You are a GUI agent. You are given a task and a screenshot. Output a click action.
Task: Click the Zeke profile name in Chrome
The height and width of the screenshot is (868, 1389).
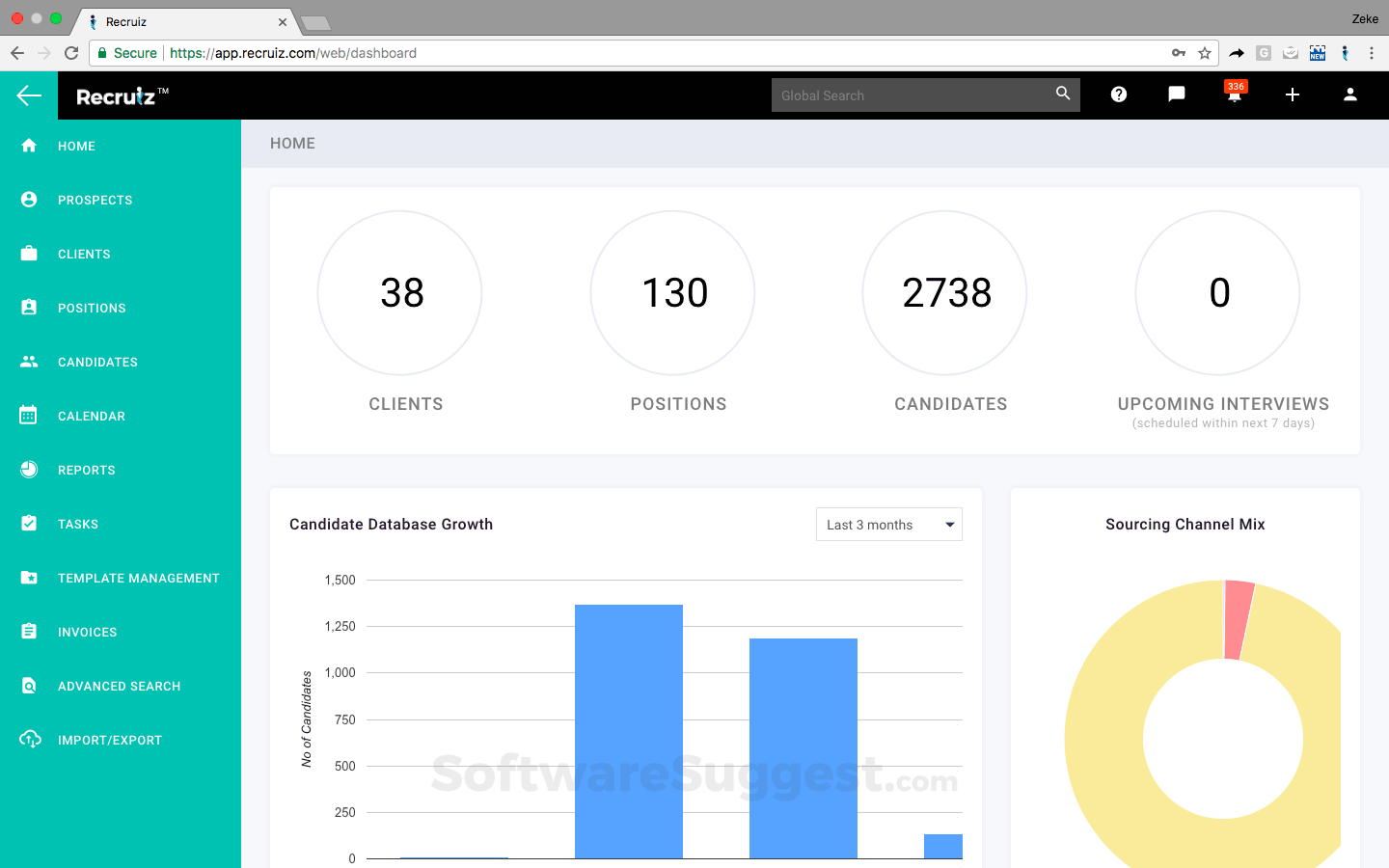[1365, 19]
